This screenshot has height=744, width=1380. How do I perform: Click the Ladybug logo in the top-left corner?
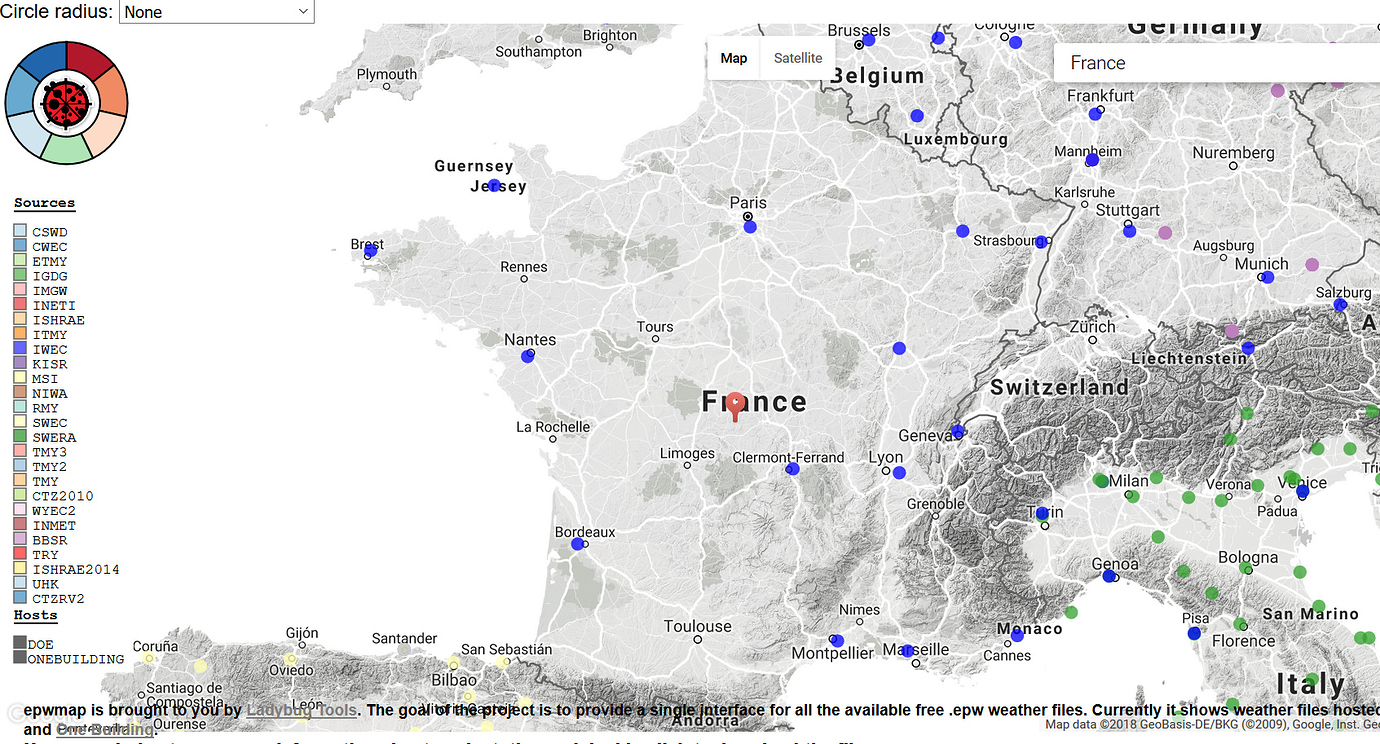click(66, 101)
